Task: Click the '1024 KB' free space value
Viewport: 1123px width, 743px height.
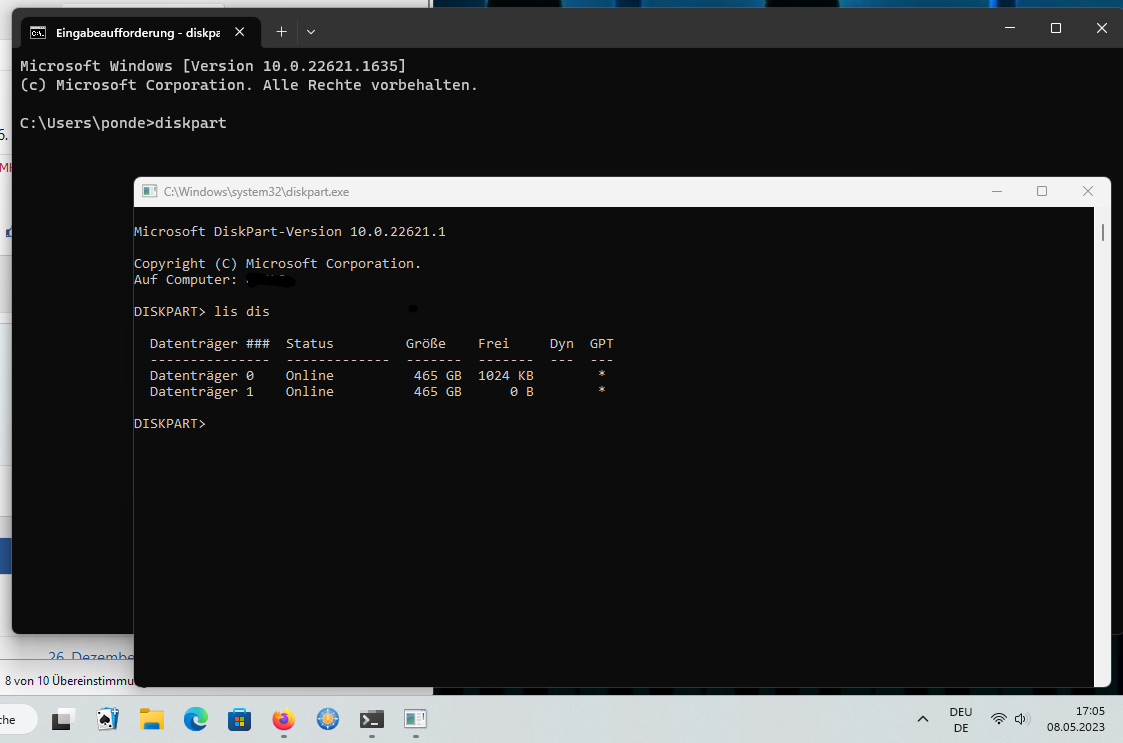Action: click(506, 375)
